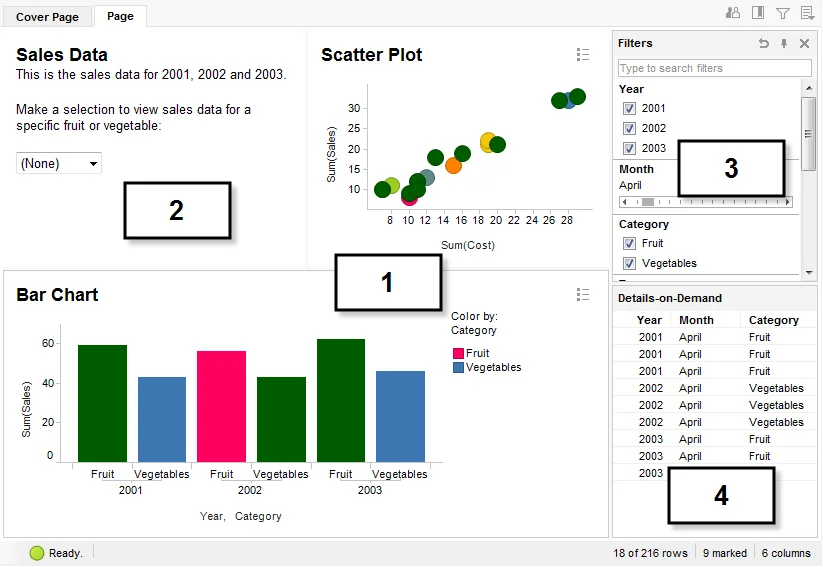Uncheck the Vegetables category filter
The width and height of the screenshot is (823, 567).
pos(630,263)
